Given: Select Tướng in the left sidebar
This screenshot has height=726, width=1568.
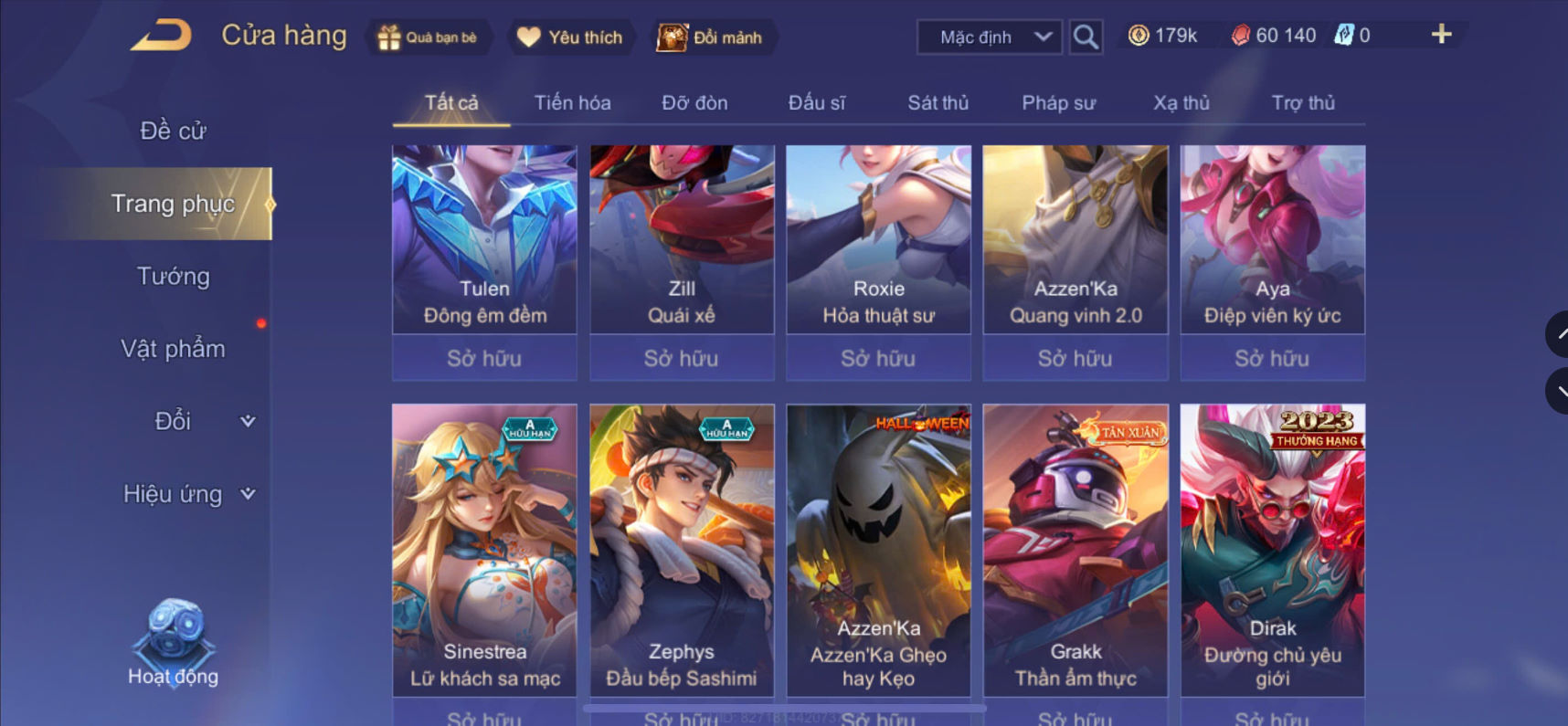Looking at the screenshot, I should click(x=173, y=277).
